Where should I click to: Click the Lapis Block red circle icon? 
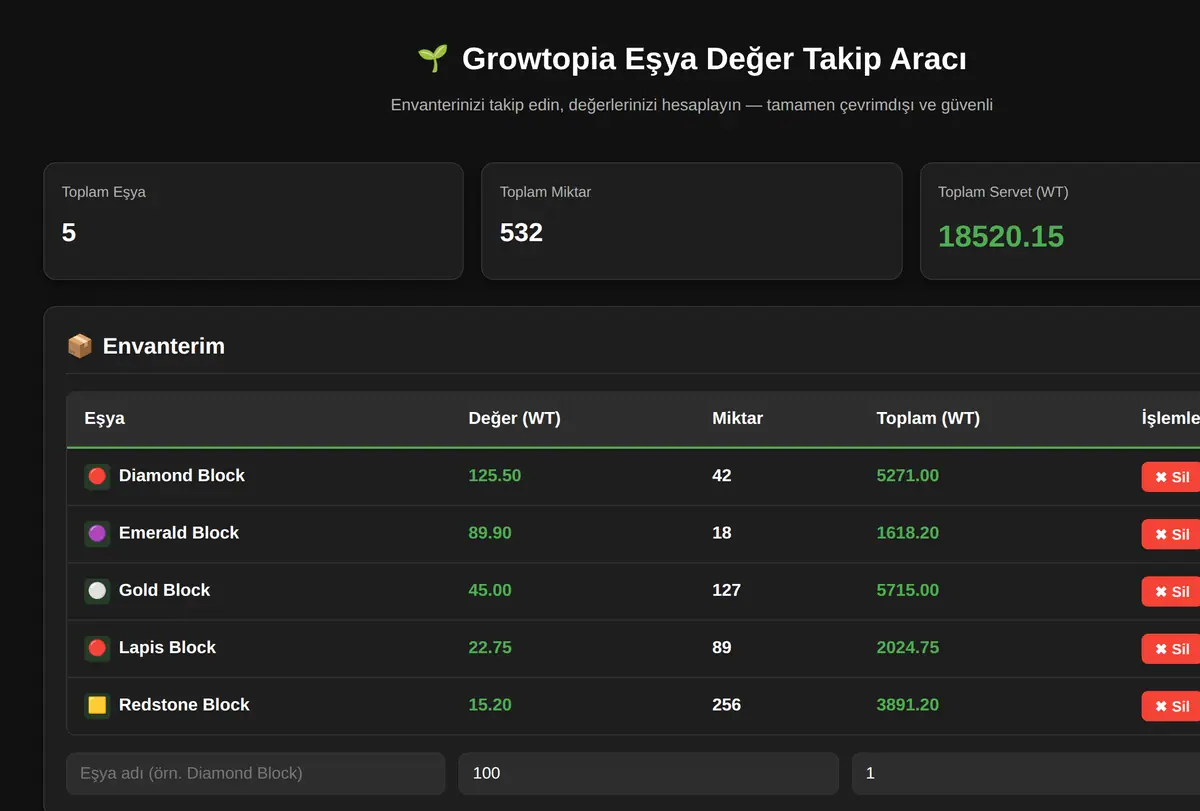pyautogui.click(x=97, y=647)
